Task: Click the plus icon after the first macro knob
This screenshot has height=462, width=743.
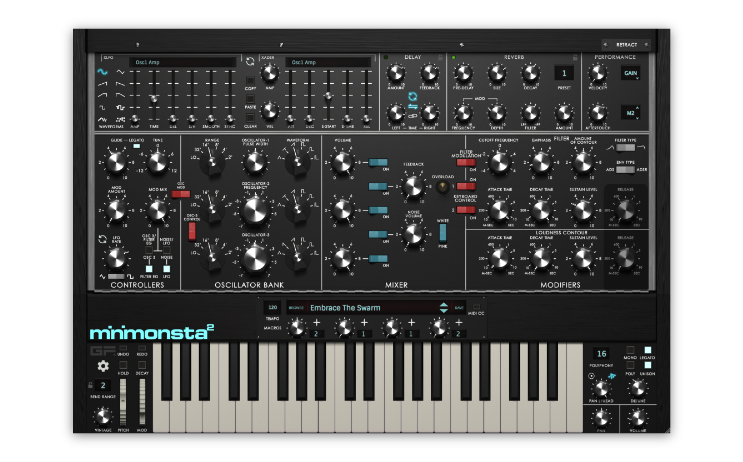Action: coord(316,323)
